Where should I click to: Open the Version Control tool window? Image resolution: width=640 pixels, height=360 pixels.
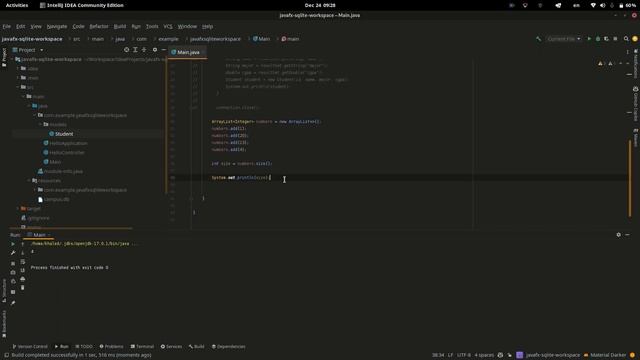[30, 347]
